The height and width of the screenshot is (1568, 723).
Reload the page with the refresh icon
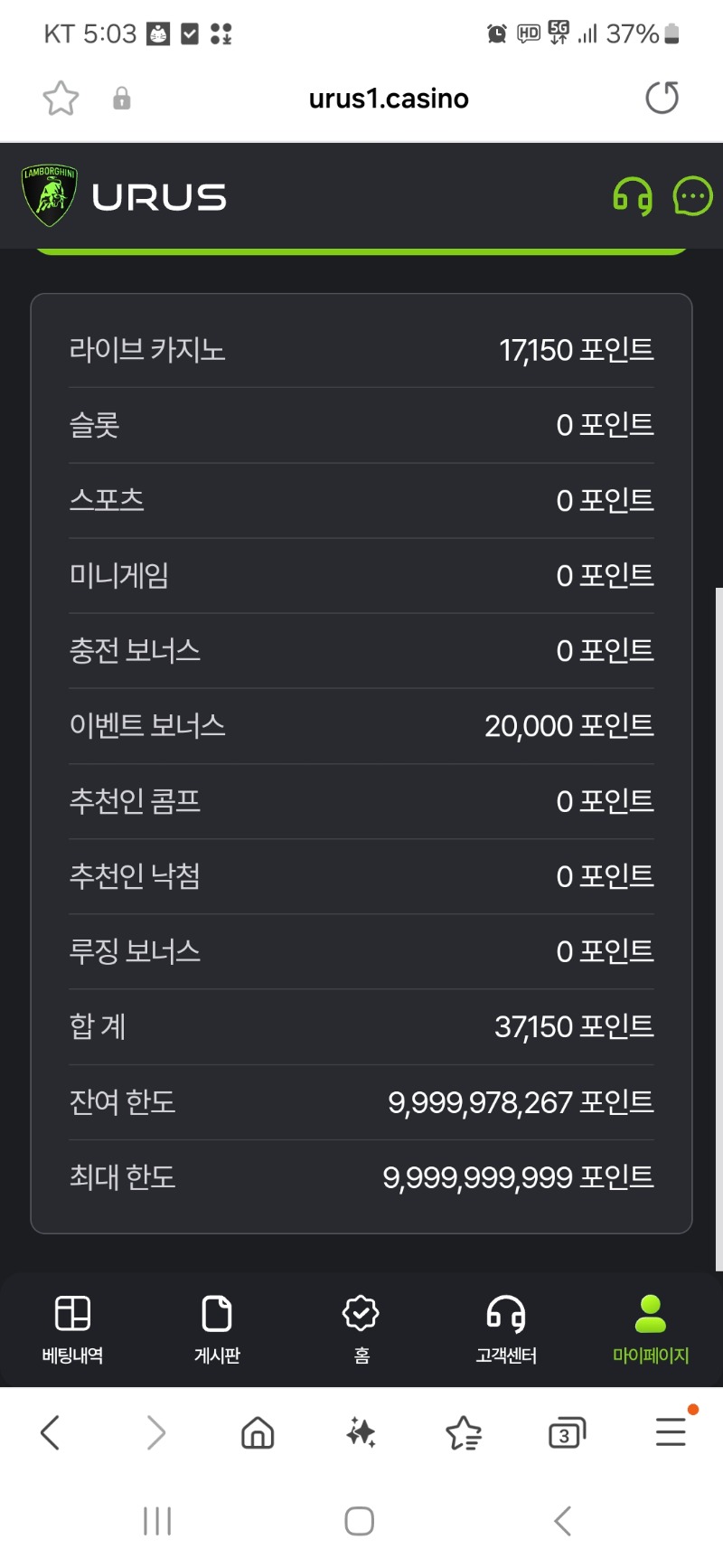pyautogui.click(x=662, y=98)
